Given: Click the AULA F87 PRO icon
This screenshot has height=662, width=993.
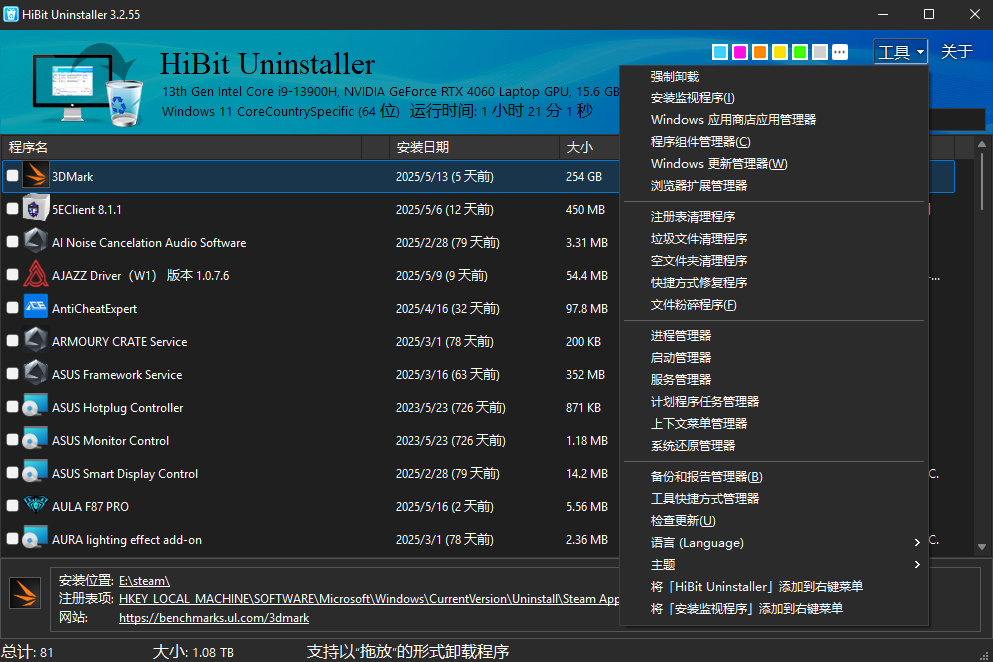Looking at the screenshot, I should pyautogui.click(x=36, y=506).
